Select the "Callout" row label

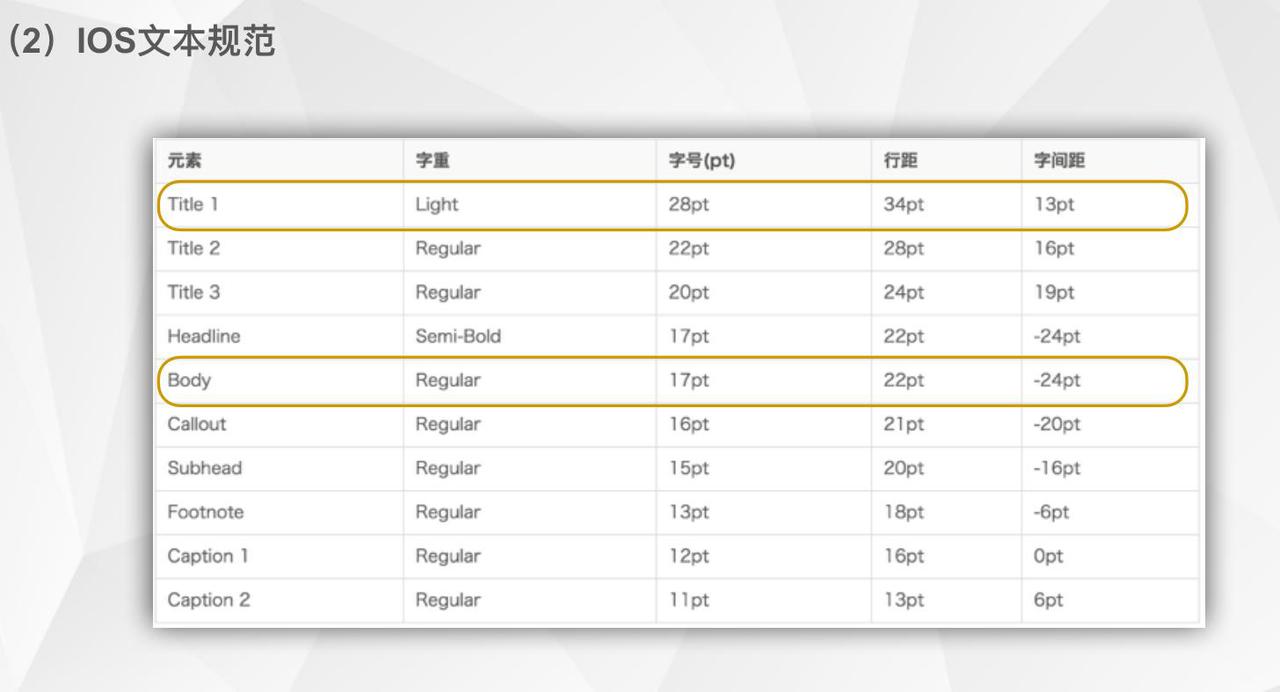[x=197, y=424]
